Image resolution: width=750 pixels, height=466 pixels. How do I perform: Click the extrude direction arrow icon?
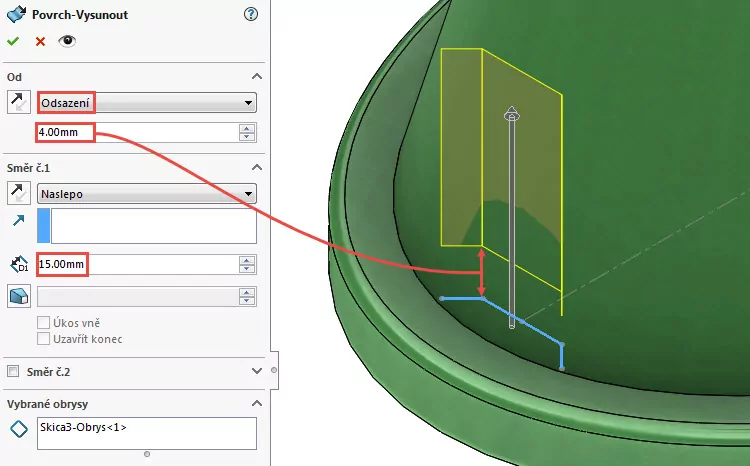click(19, 221)
